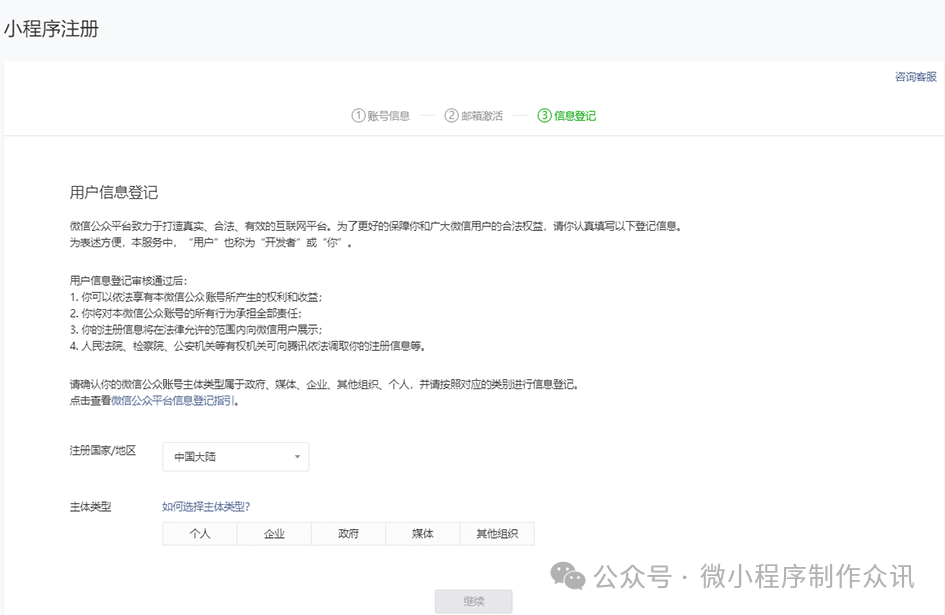Select 企业 as the subject type
Viewport: 945px width, 615px height.
point(274,534)
